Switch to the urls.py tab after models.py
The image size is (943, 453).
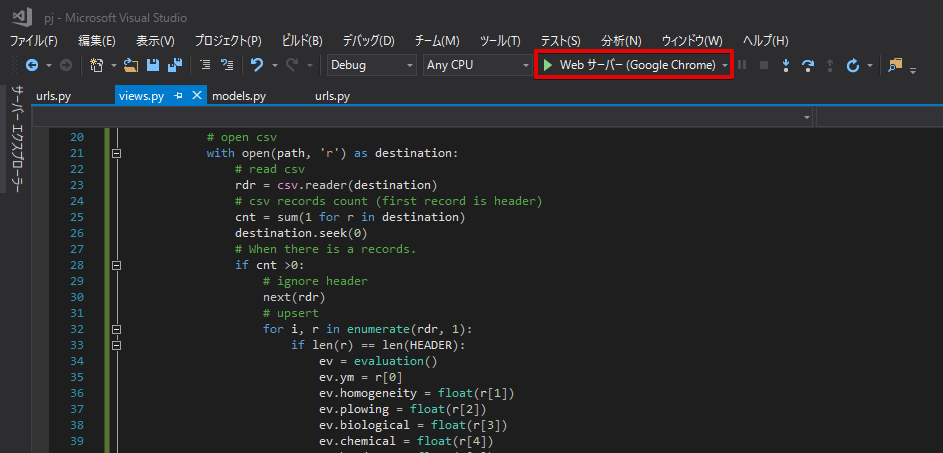(333, 96)
